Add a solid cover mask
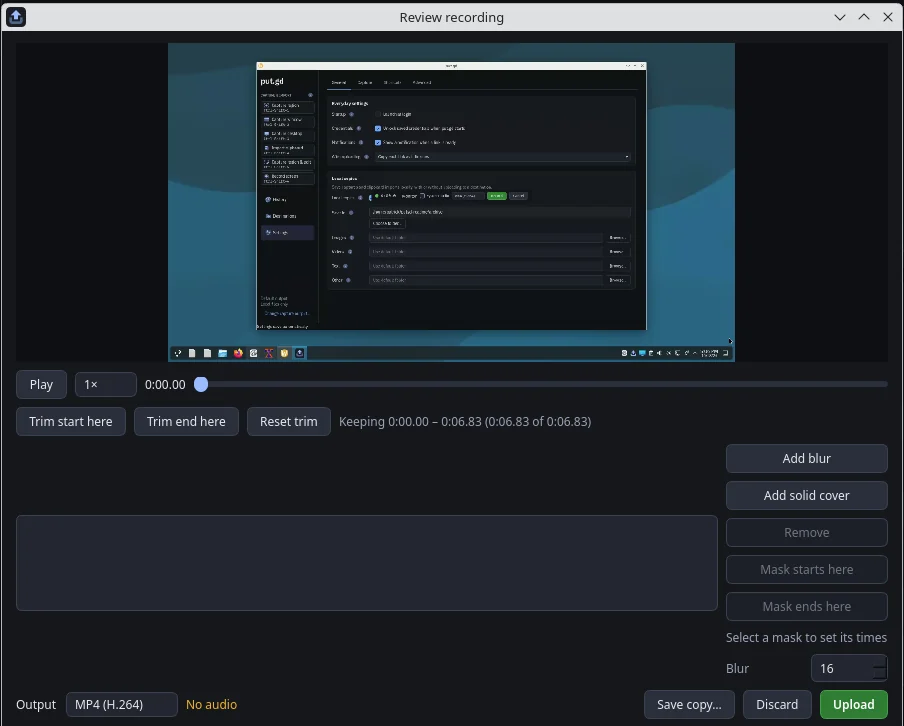The width and height of the screenshot is (904, 726). pyautogui.click(x=807, y=495)
